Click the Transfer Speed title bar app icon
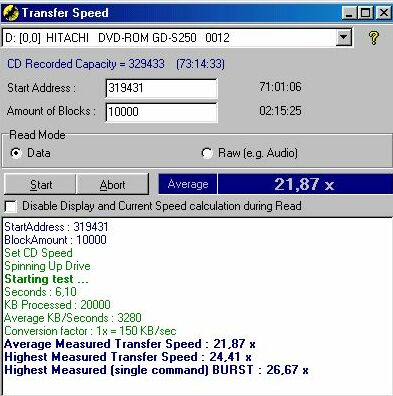393x396 pixels. tap(10, 13)
